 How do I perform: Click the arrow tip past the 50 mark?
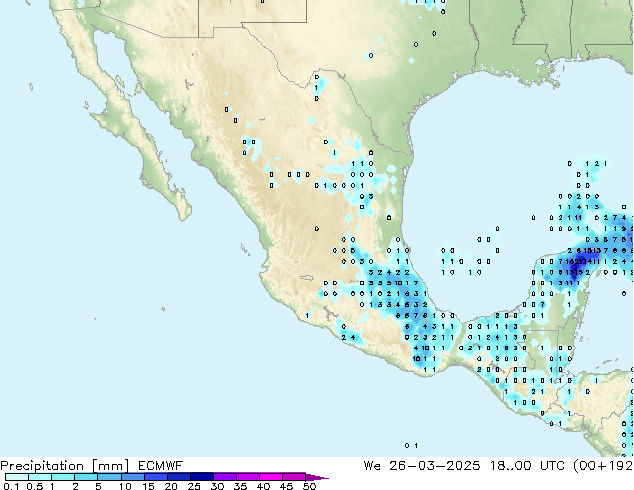[317, 478]
